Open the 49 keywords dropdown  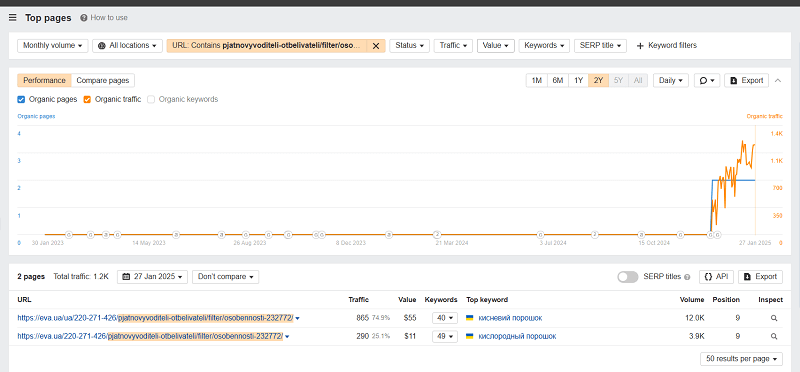(444, 336)
